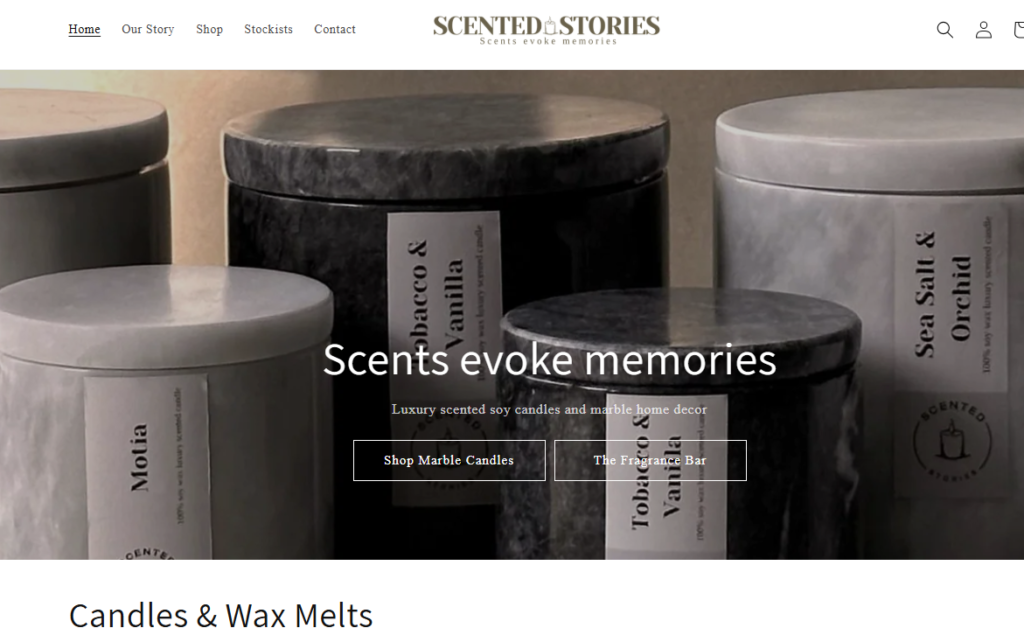Click the candle emblem in the logo
The width and height of the screenshot is (1024, 642).
(551, 25)
